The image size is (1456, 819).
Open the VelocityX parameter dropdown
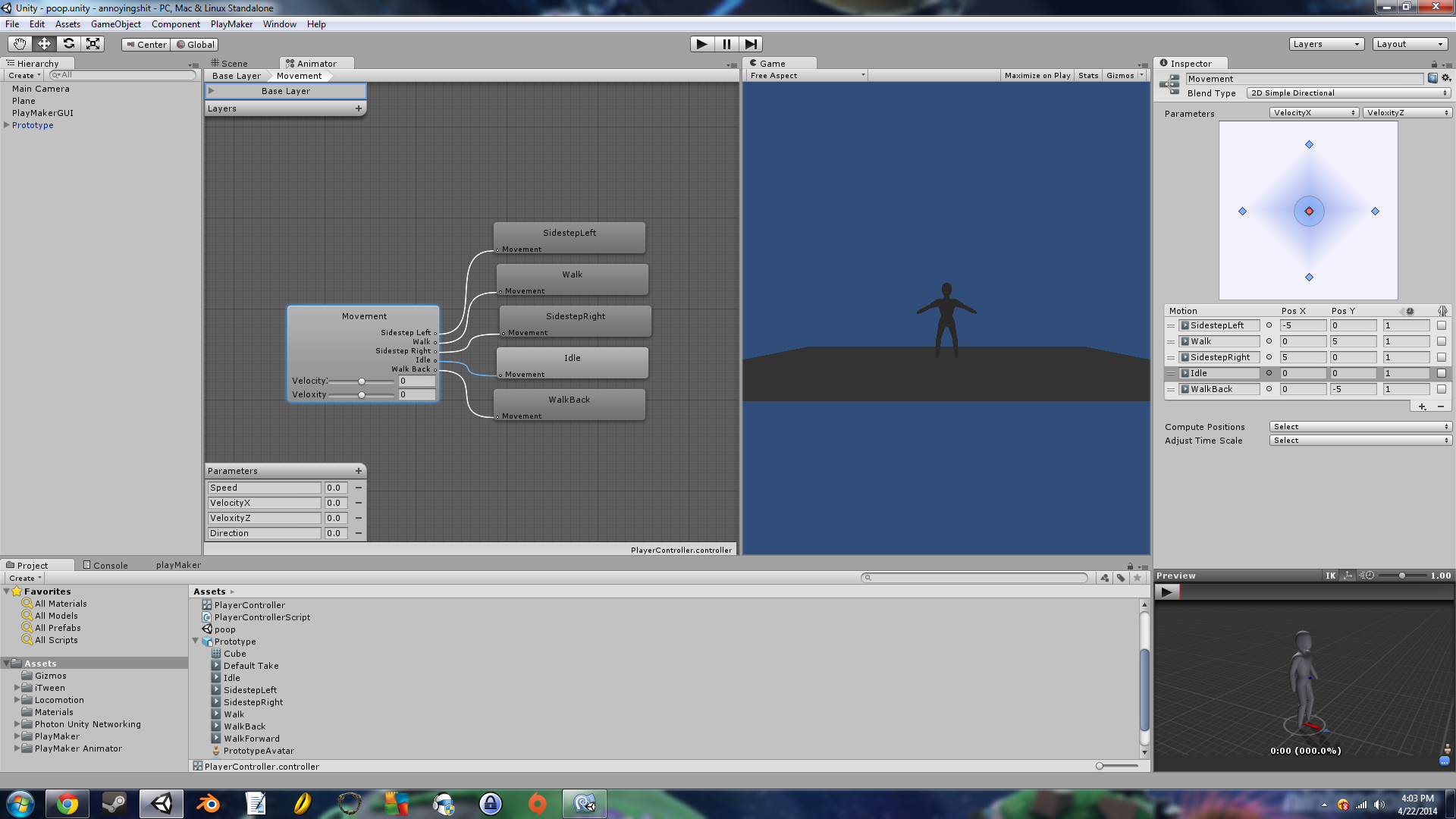[1314, 113]
